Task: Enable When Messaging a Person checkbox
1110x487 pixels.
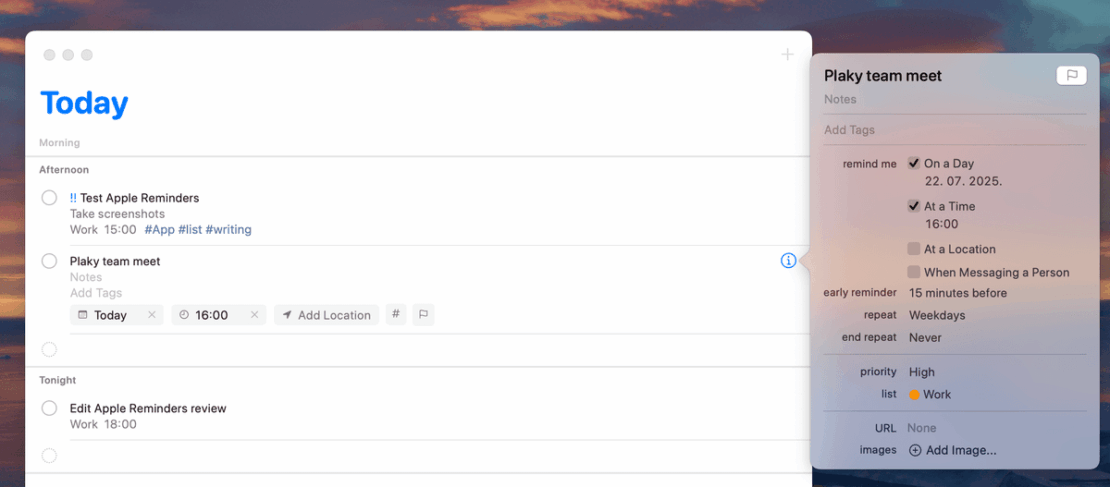Action: click(x=913, y=272)
